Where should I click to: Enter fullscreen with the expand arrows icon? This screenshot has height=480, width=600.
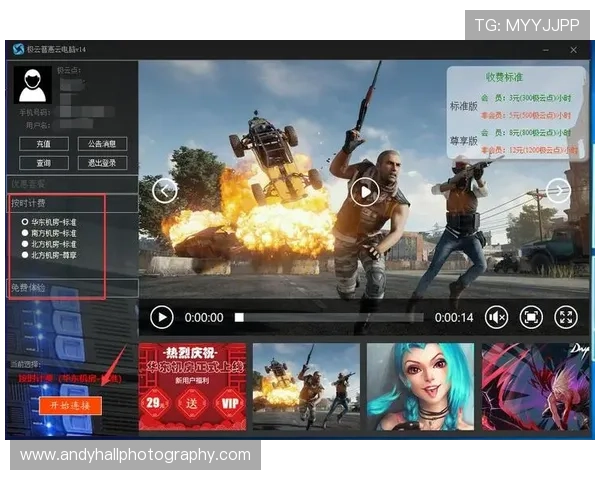tap(566, 317)
